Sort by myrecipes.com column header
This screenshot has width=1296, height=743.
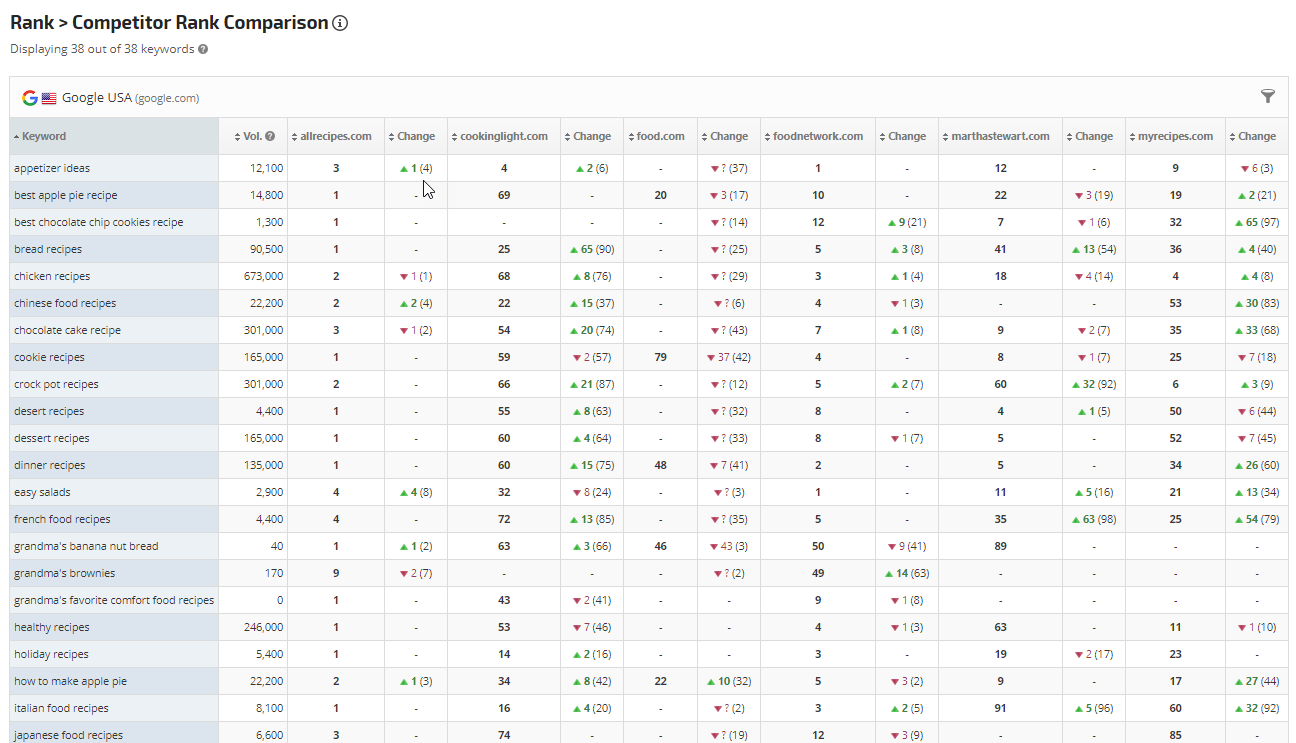coord(1175,137)
